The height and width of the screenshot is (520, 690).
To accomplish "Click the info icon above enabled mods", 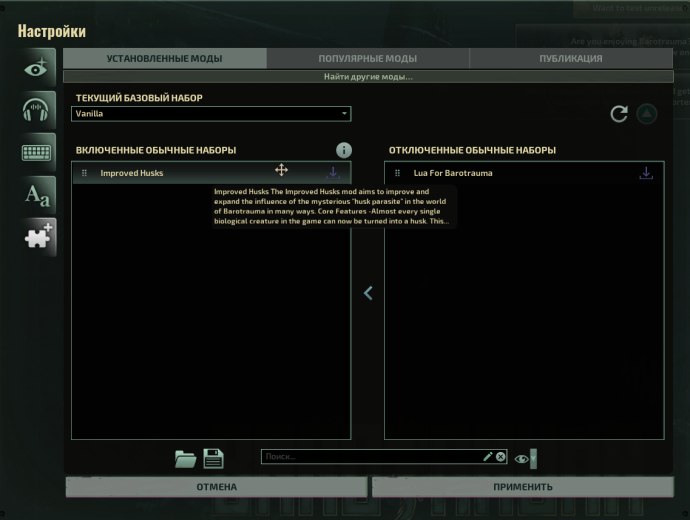I will (343, 150).
